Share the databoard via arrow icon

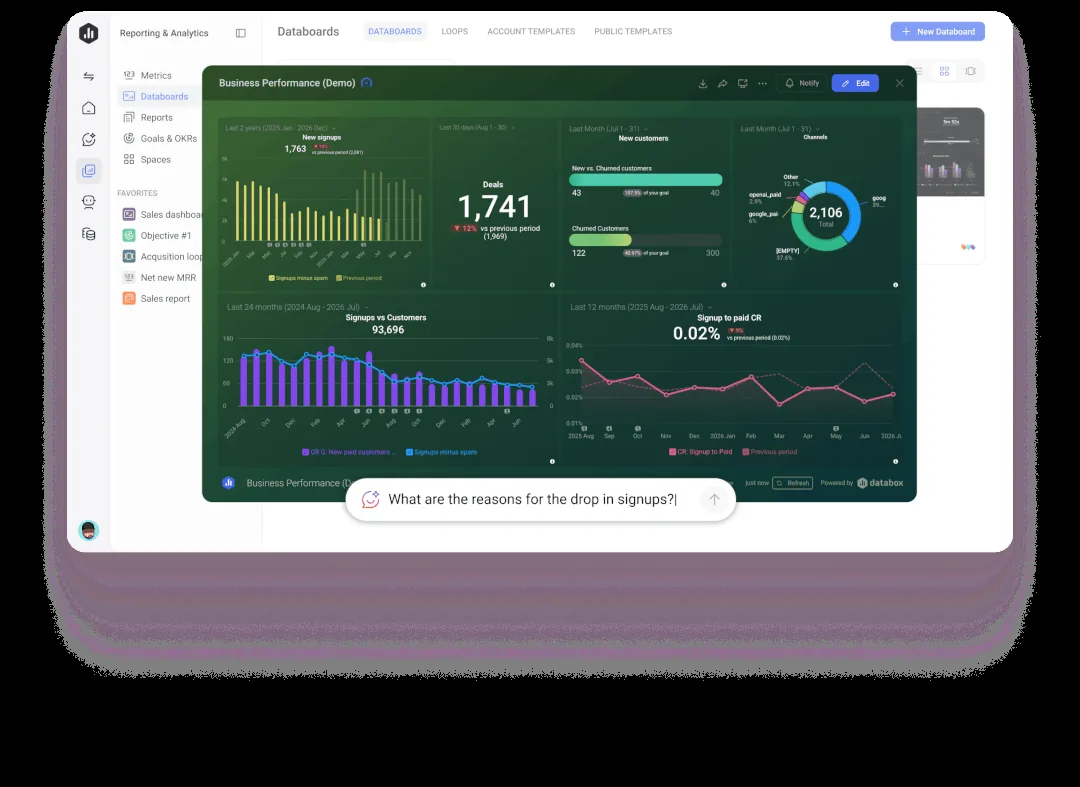pyautogui.click(x=723, y=83)
